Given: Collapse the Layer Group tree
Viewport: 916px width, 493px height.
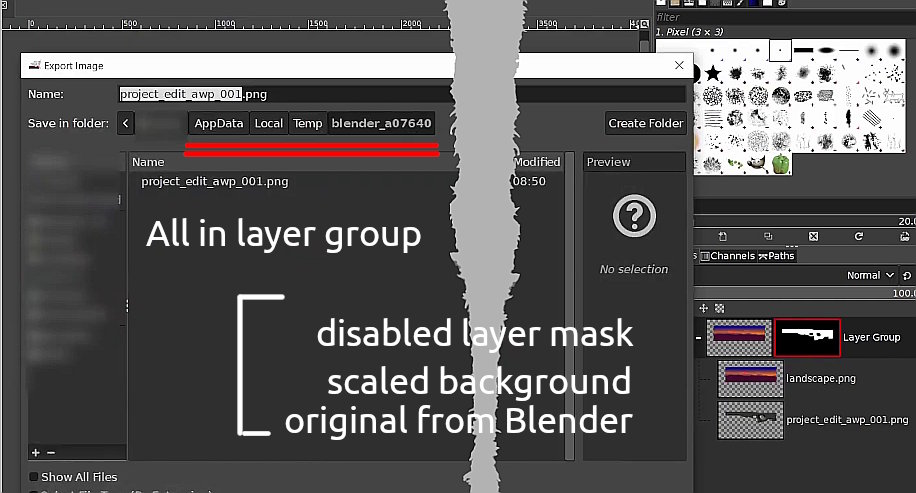Looking at the screenshot, I should (x=699, y=338).
